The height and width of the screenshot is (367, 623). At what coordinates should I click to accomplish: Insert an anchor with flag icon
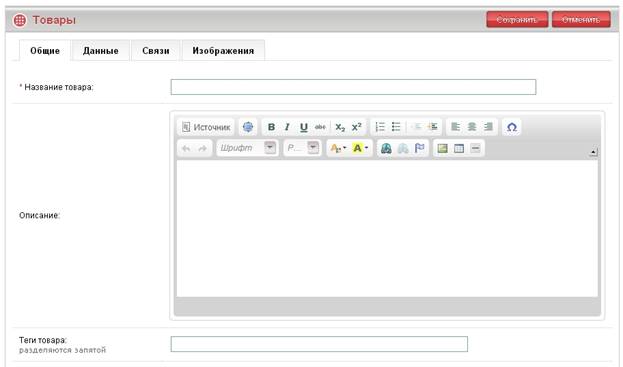[x=419, y=149]
